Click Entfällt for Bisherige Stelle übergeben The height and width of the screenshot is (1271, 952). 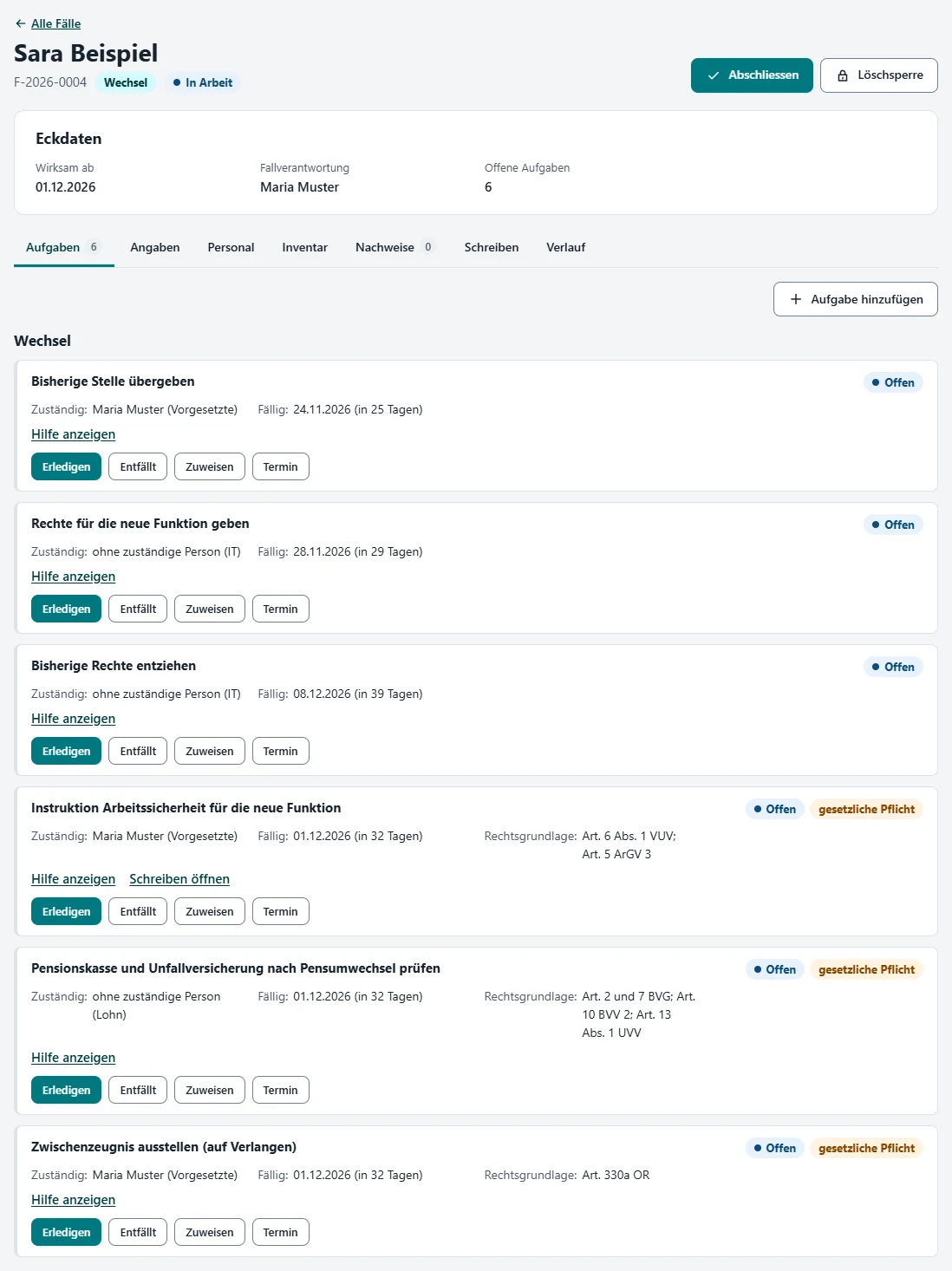click(138, 466)
